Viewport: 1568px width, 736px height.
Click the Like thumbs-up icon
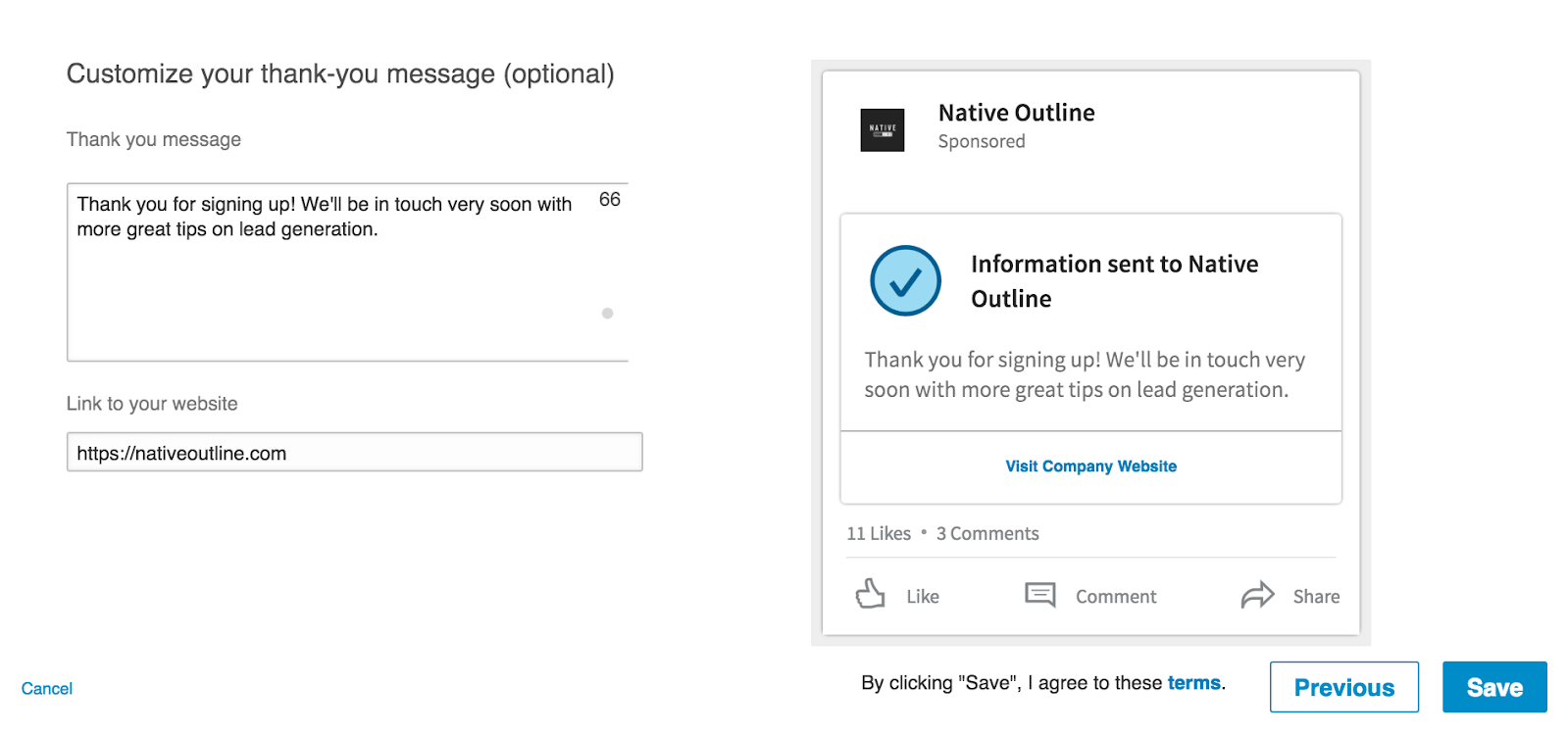[x=871, y=594]
